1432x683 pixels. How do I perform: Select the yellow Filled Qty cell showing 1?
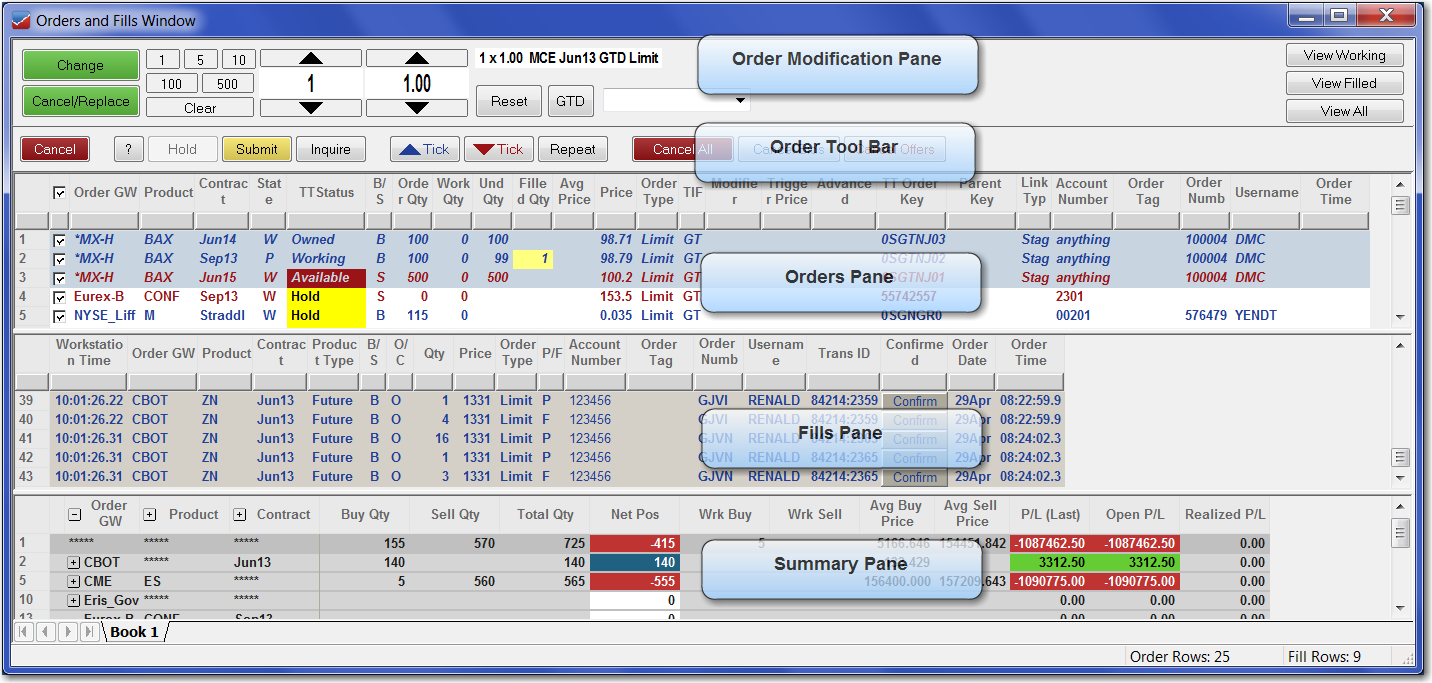pos(532,259)
